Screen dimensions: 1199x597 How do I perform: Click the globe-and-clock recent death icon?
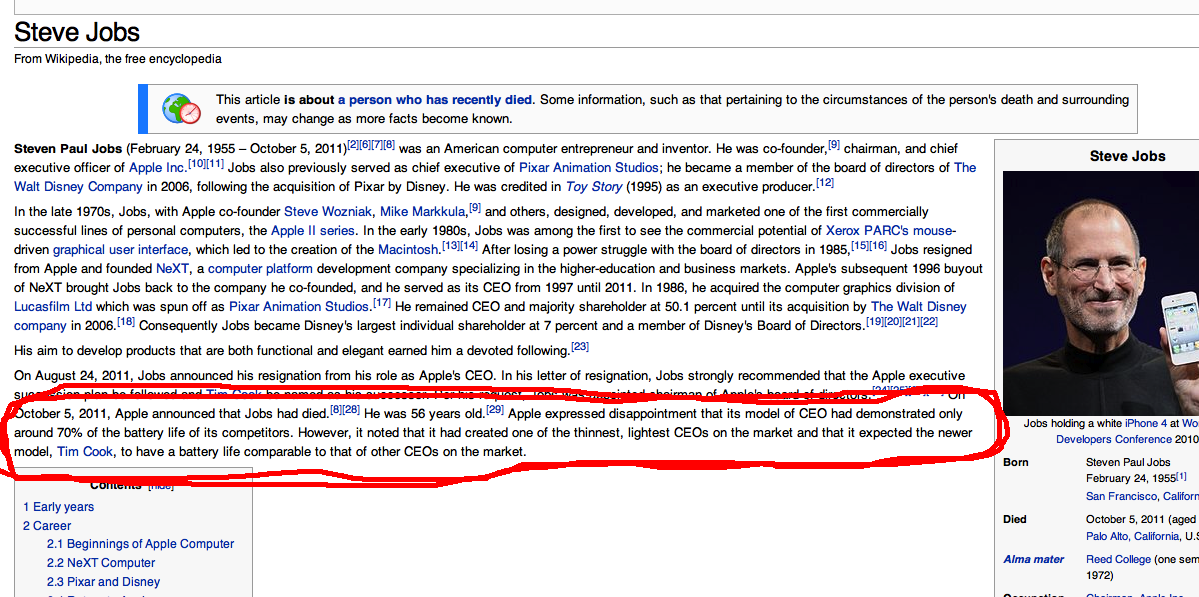pos(181,108)
